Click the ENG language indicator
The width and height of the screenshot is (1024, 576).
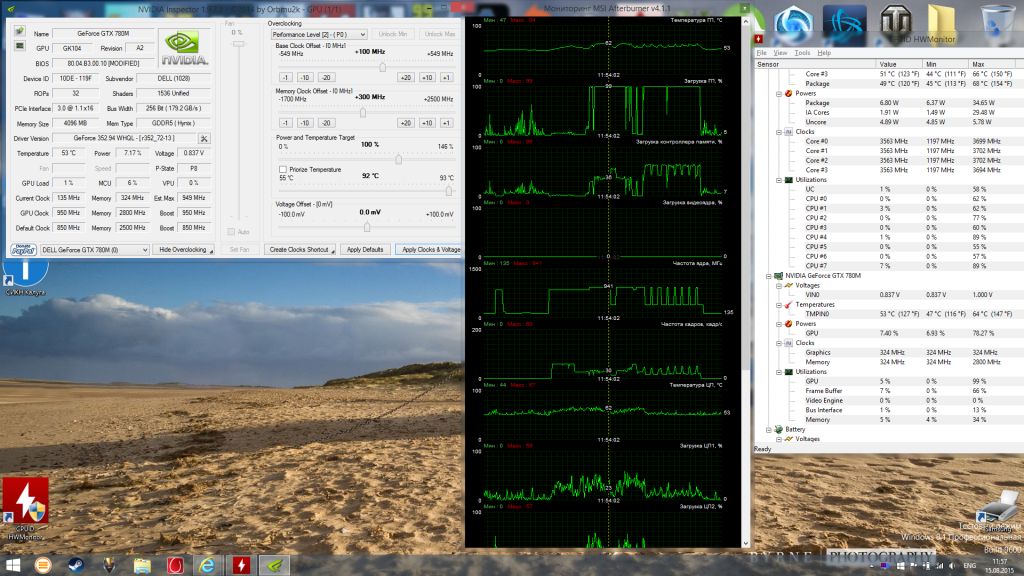(970, 566)
